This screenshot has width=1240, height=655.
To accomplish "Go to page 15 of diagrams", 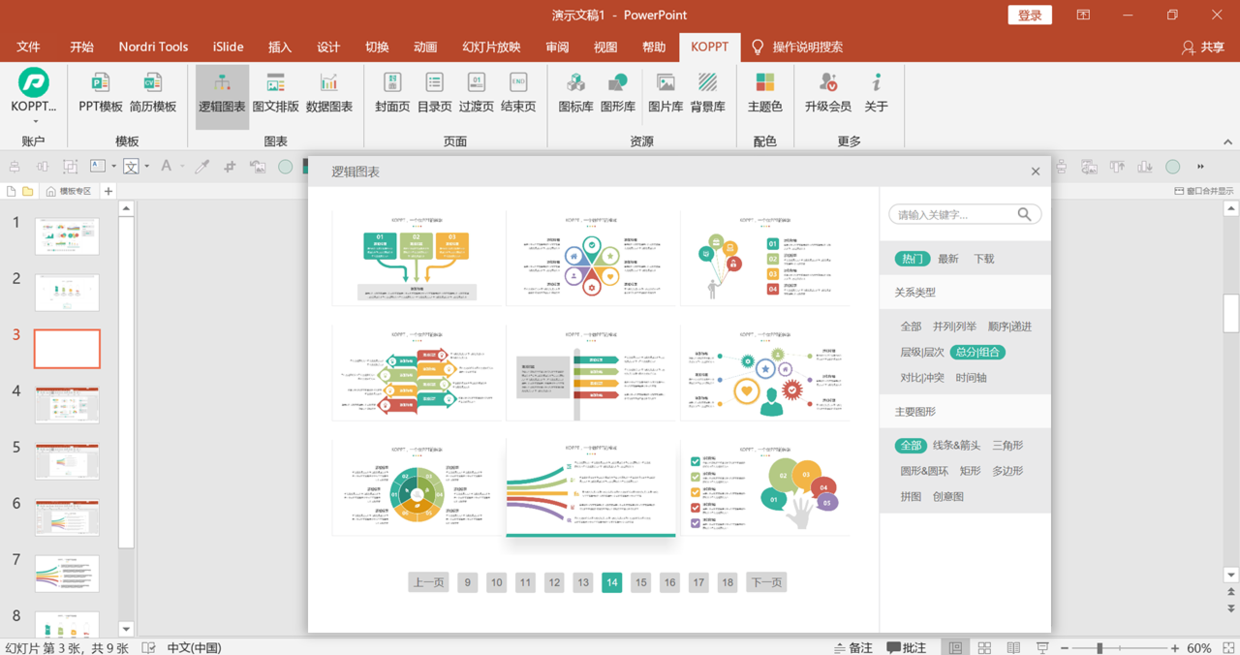I will pos(641,582).
